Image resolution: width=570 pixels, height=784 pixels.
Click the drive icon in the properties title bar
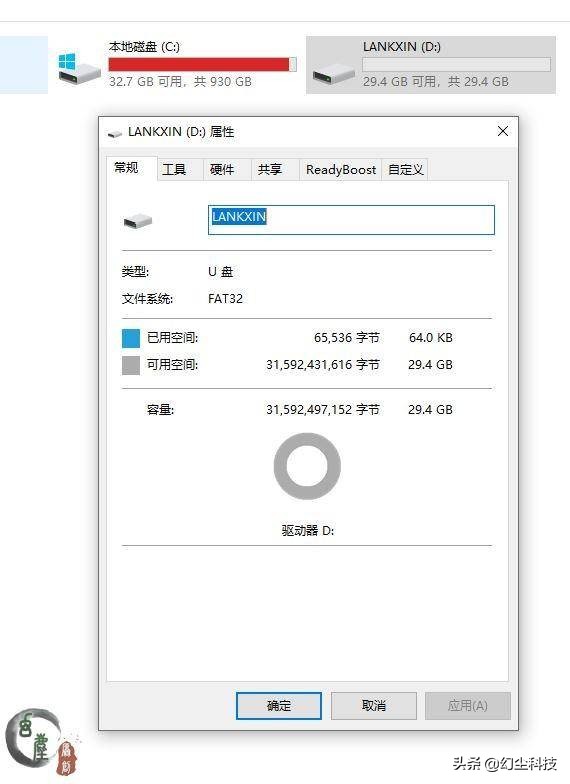click(115, 133)
